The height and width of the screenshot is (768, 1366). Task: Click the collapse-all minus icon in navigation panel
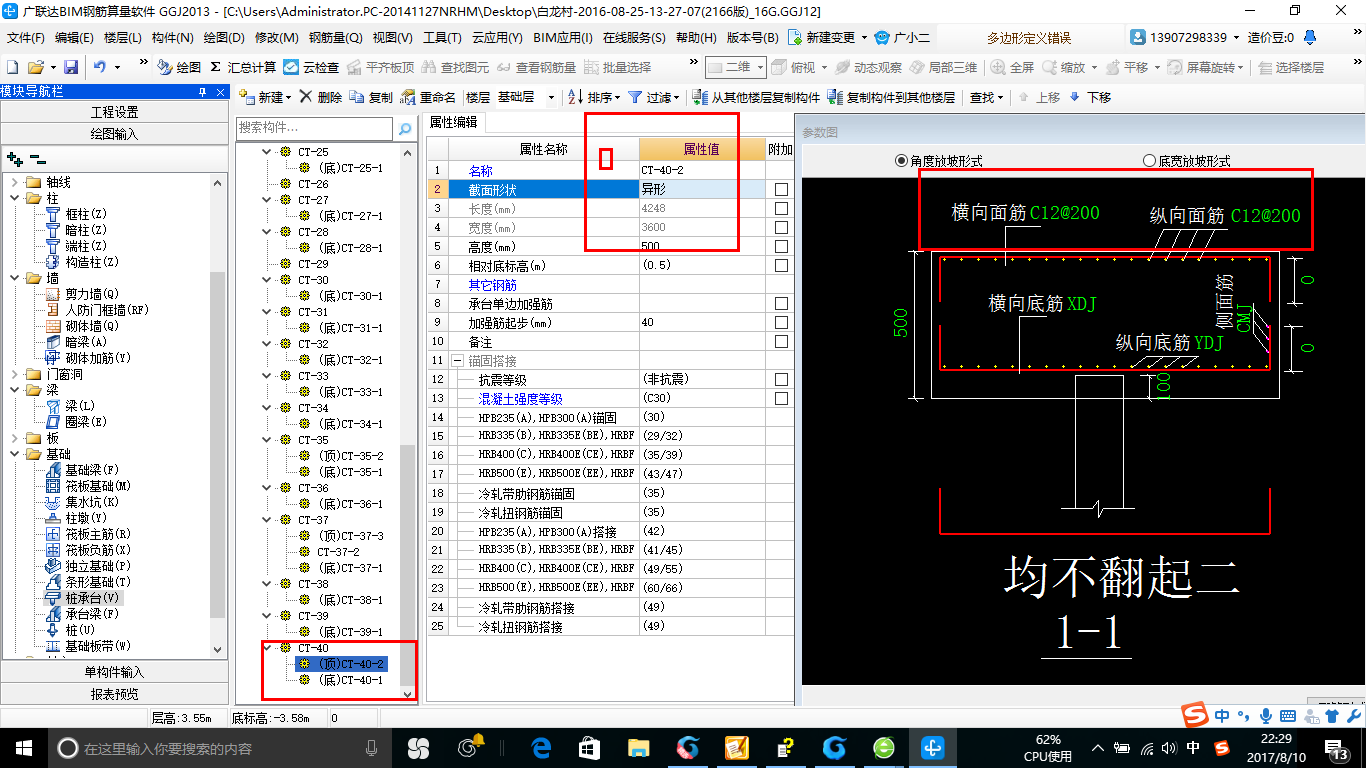pyautogui.click(x=38, y=159)
